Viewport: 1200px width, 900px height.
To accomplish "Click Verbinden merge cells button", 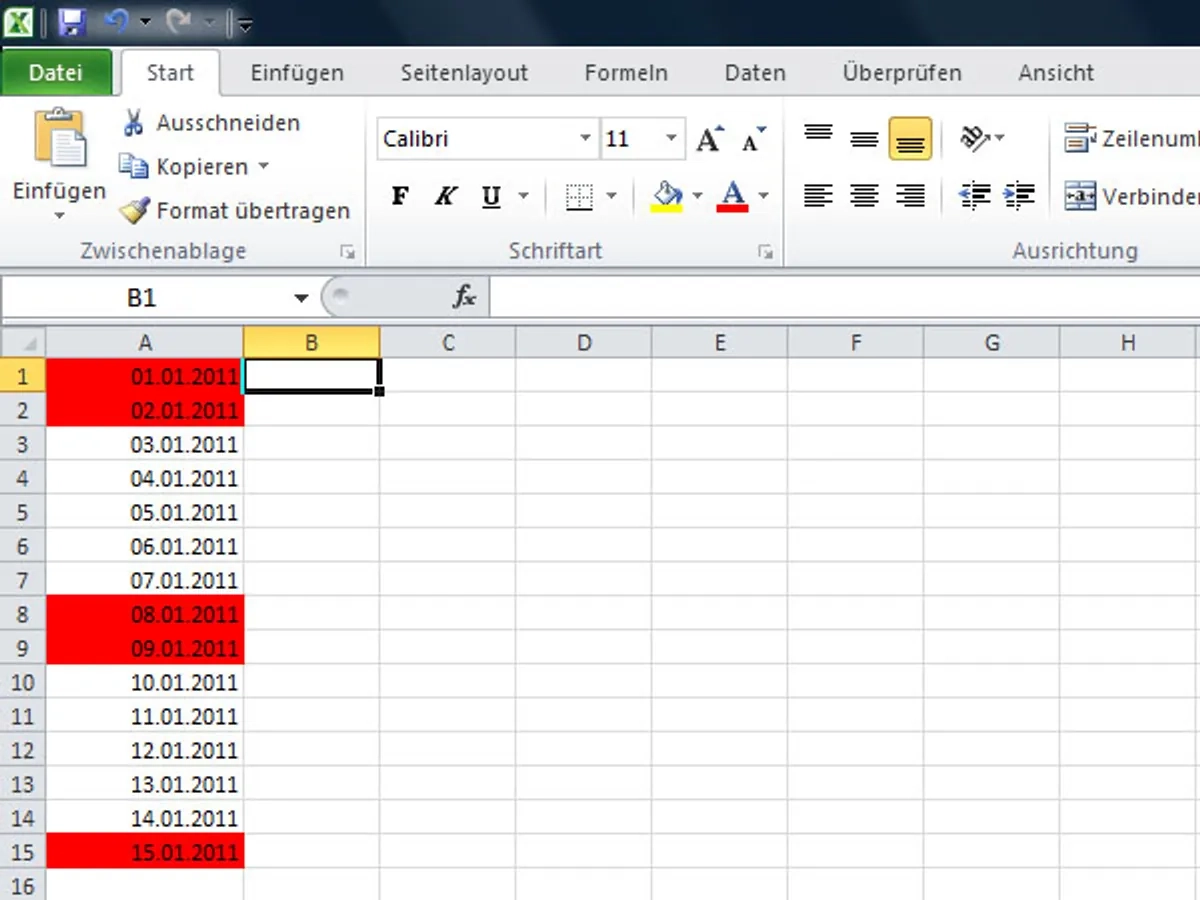I will pos(1130,196).
